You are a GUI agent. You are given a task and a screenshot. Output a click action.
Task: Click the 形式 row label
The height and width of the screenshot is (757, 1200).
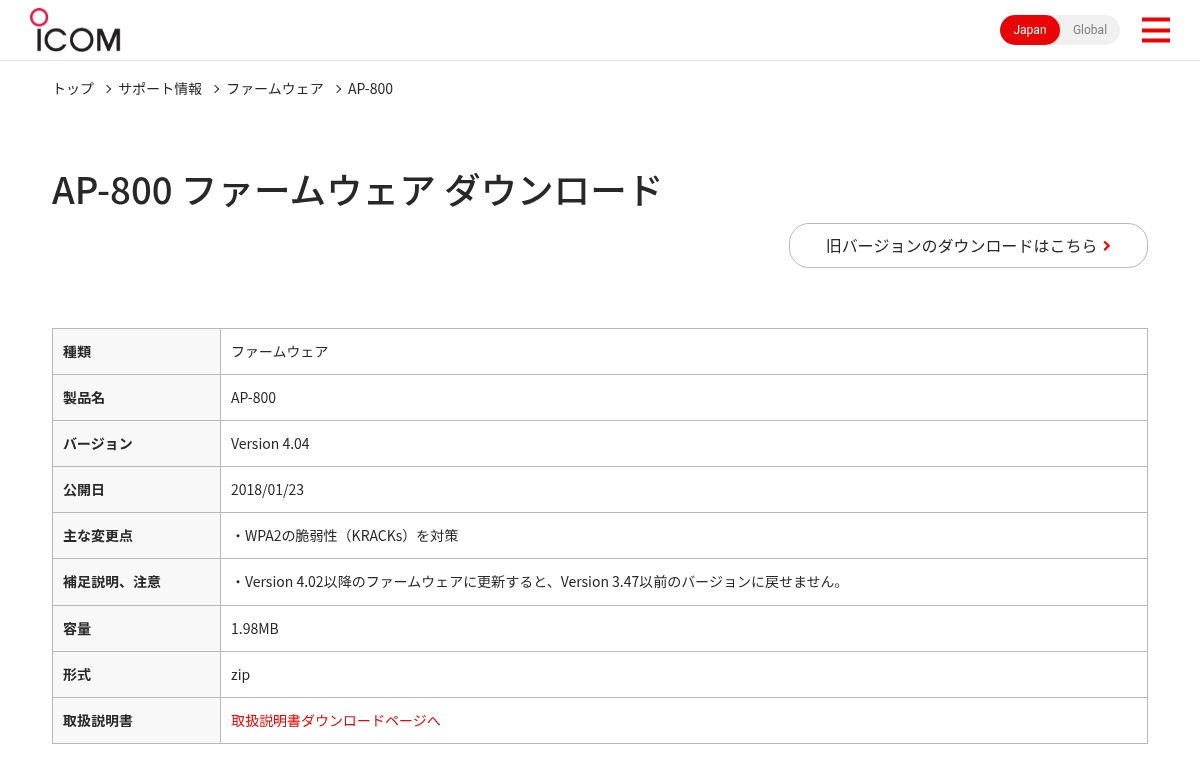pyautogui.click(x=77, y=674)
